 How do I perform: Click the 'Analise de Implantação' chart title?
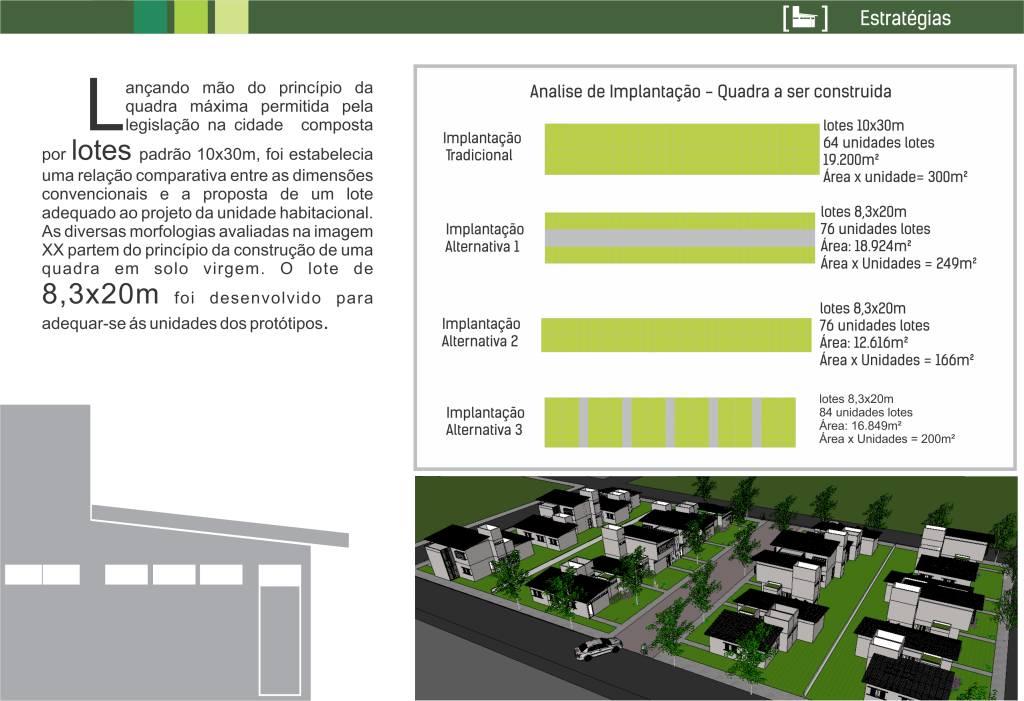(710, 92)
